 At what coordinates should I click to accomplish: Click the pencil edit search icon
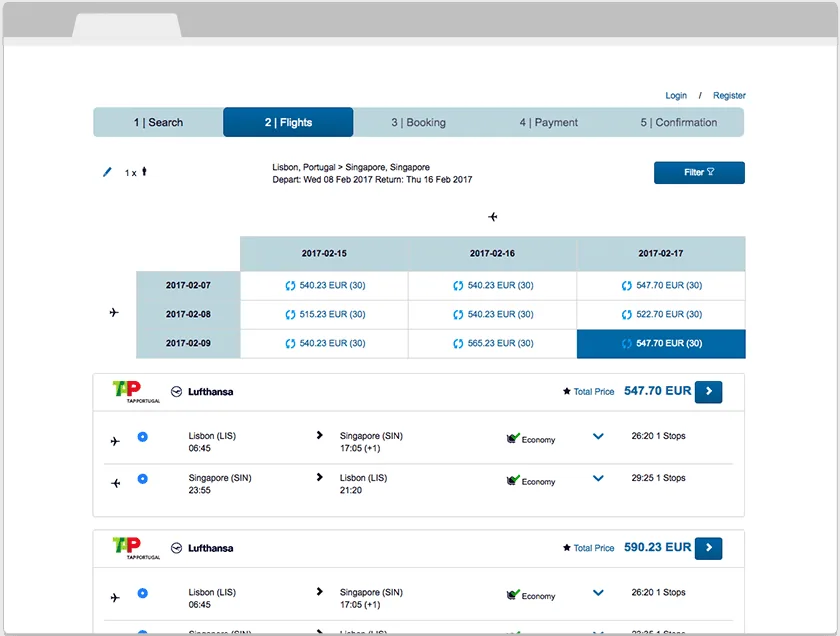(x=107, y=172)
